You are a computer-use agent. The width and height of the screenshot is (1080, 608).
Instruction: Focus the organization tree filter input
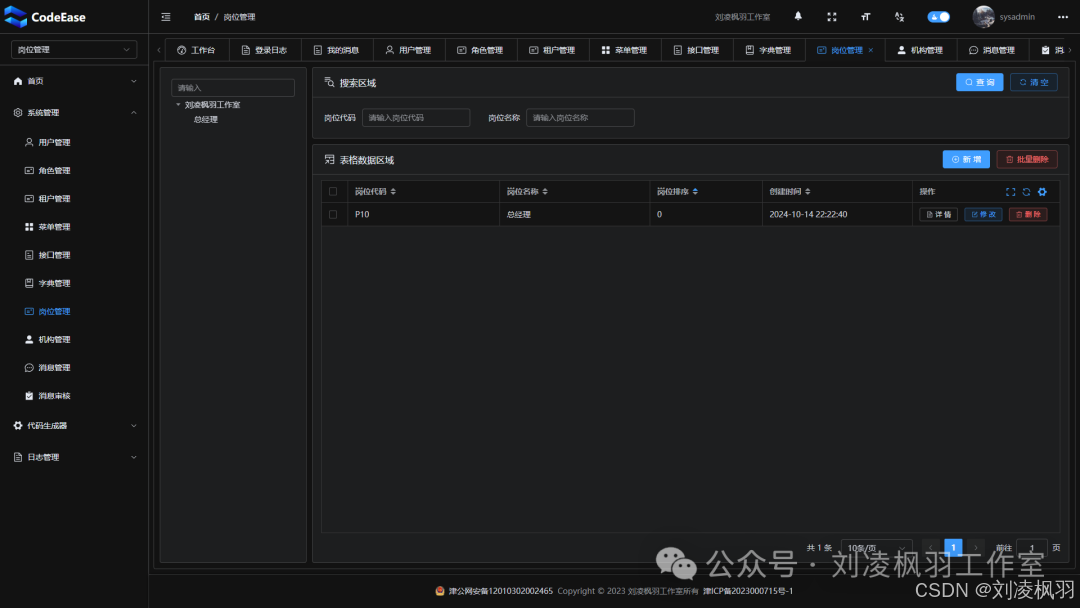233,87
